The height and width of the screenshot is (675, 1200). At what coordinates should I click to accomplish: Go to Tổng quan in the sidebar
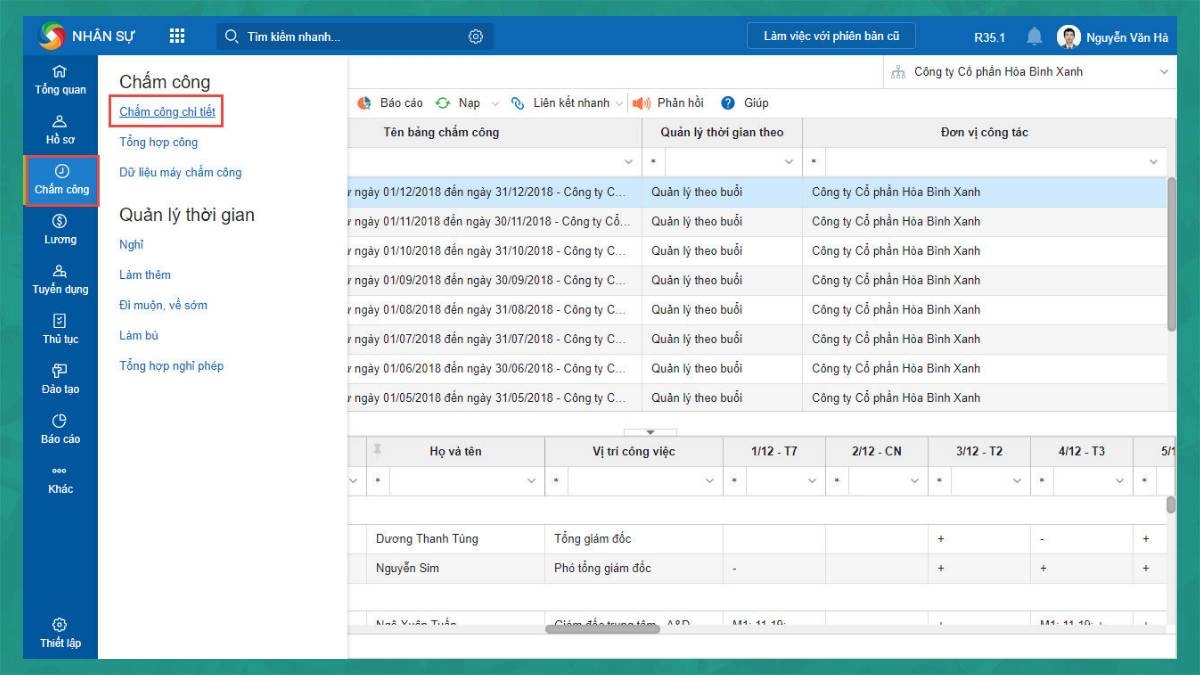pyautogui.click(x=60, y=80)
